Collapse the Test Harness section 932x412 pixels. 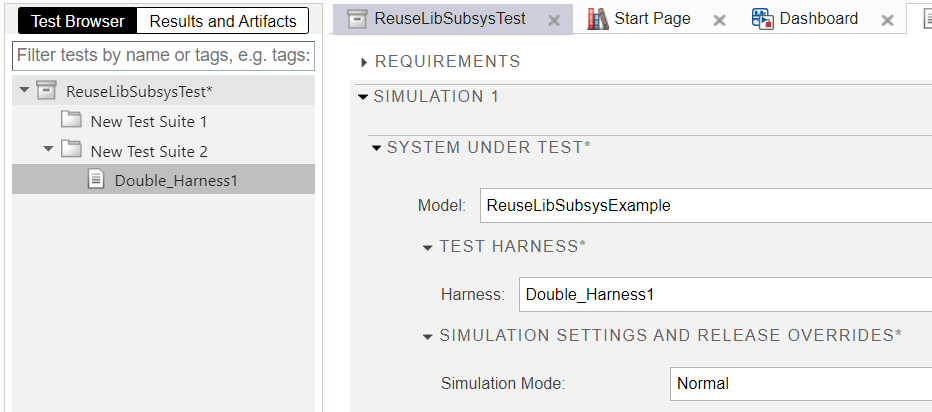427,247
